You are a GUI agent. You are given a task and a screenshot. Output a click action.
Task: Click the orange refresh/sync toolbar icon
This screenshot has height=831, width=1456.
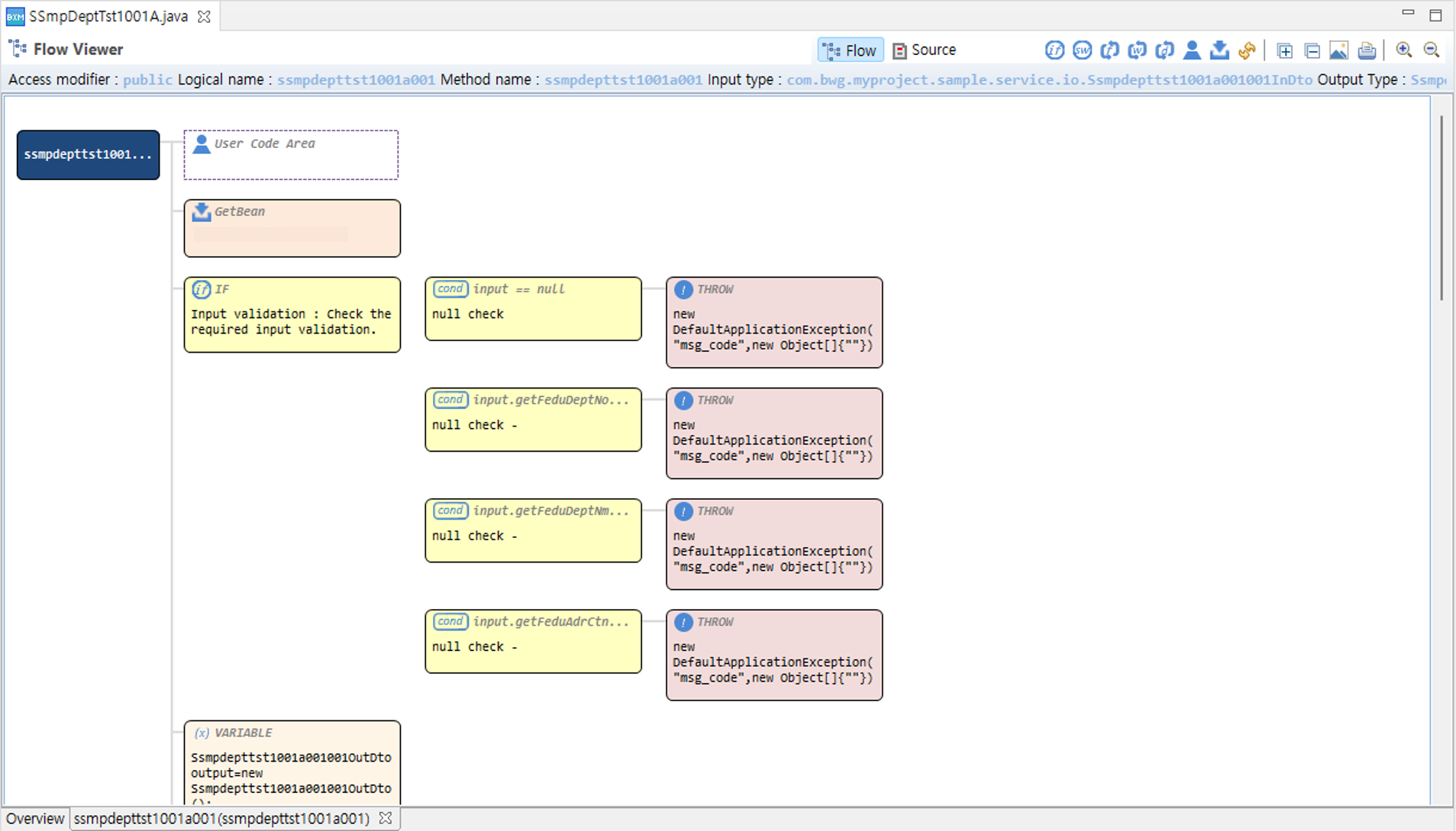(1247, 50)
